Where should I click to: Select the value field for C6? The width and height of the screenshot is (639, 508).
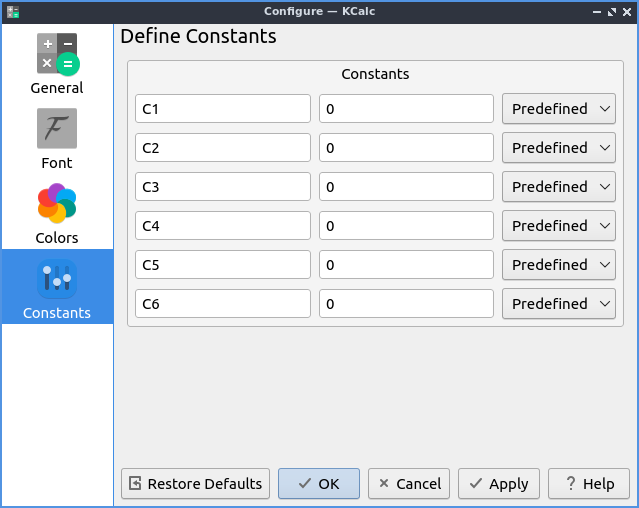[406, 304]
